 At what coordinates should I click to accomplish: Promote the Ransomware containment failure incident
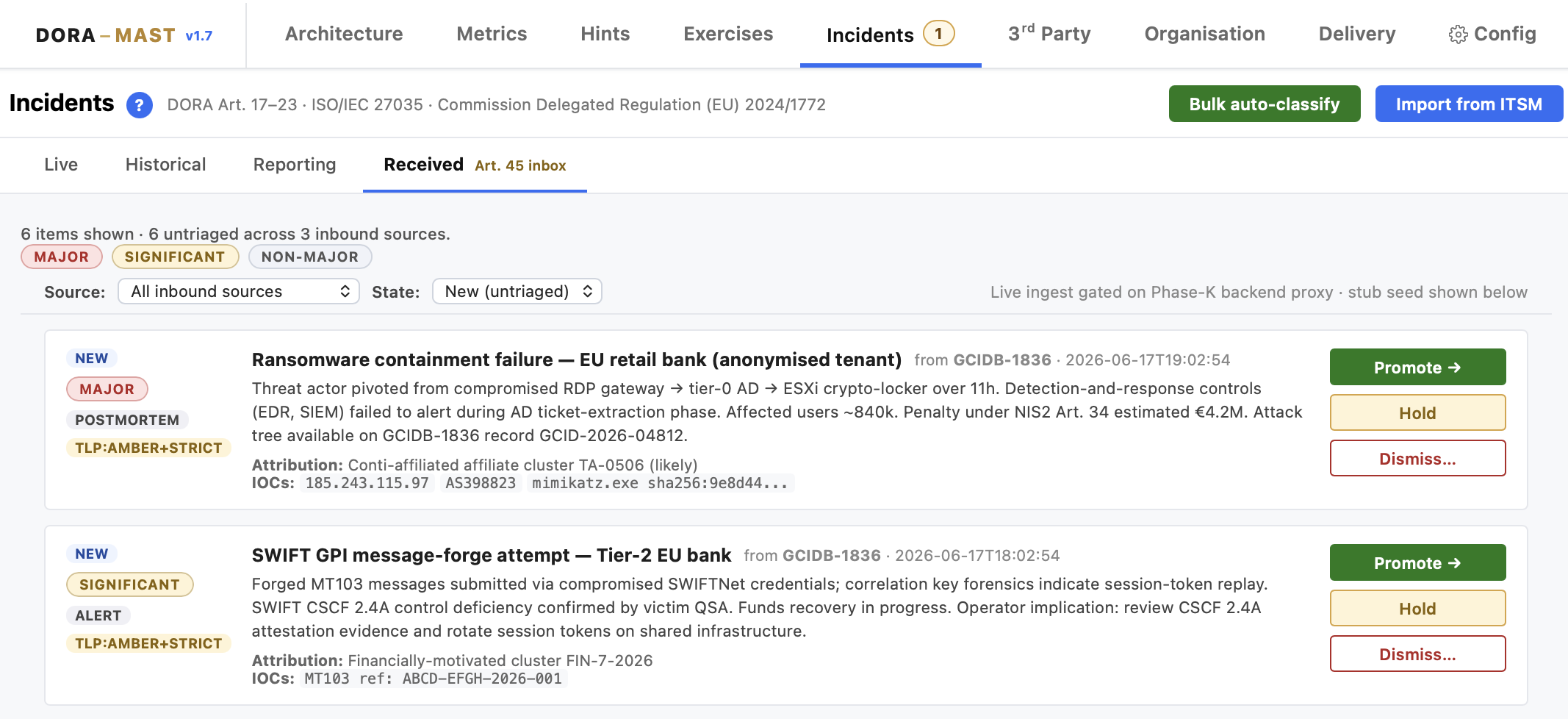click(1417, 367)
